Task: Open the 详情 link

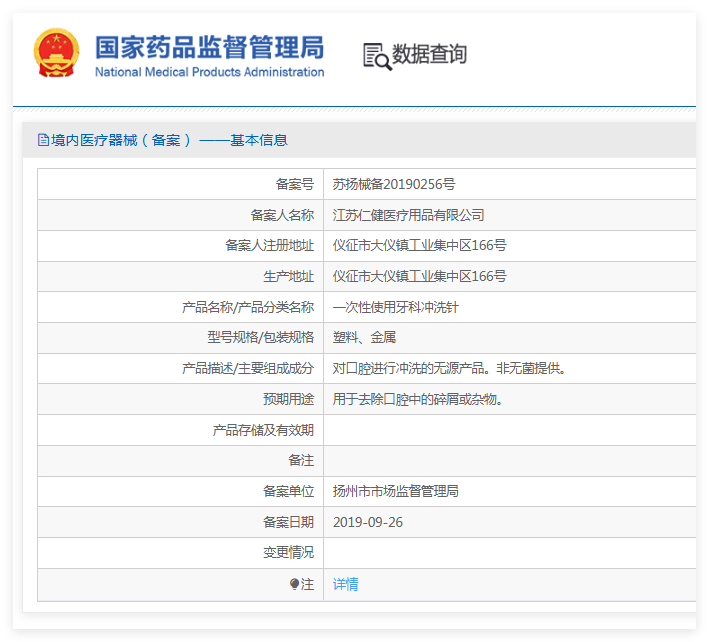Action: (x=345, y=584)
